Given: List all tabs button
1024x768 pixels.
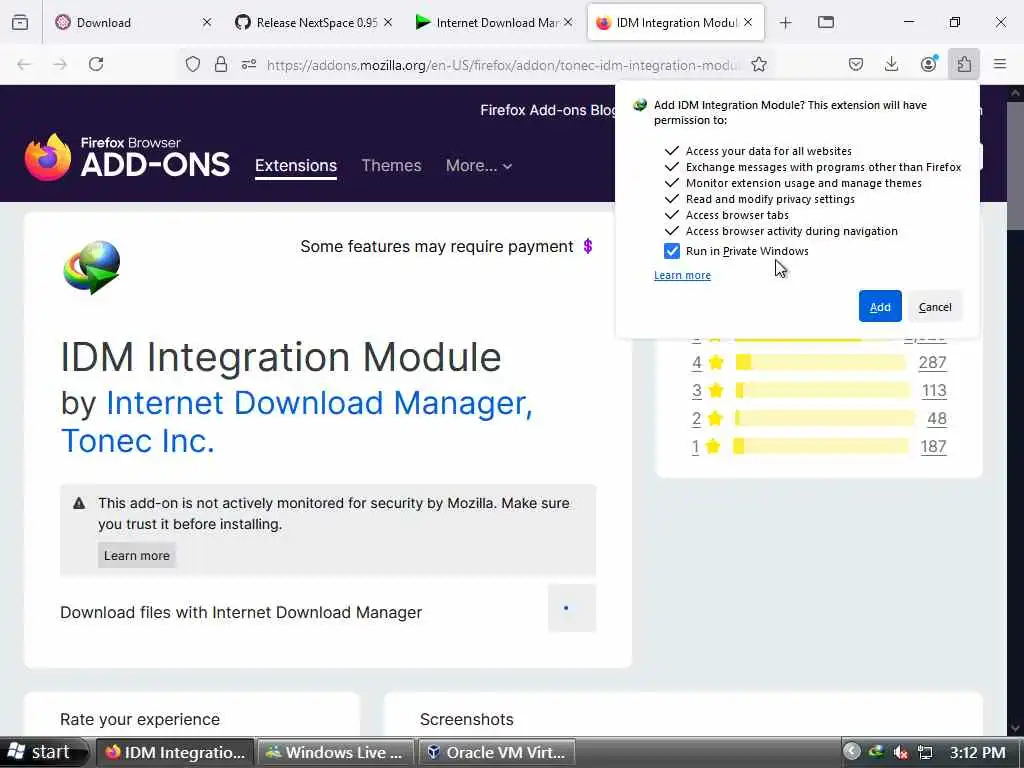Looking at the screenshot, I should tap(825, 22).
